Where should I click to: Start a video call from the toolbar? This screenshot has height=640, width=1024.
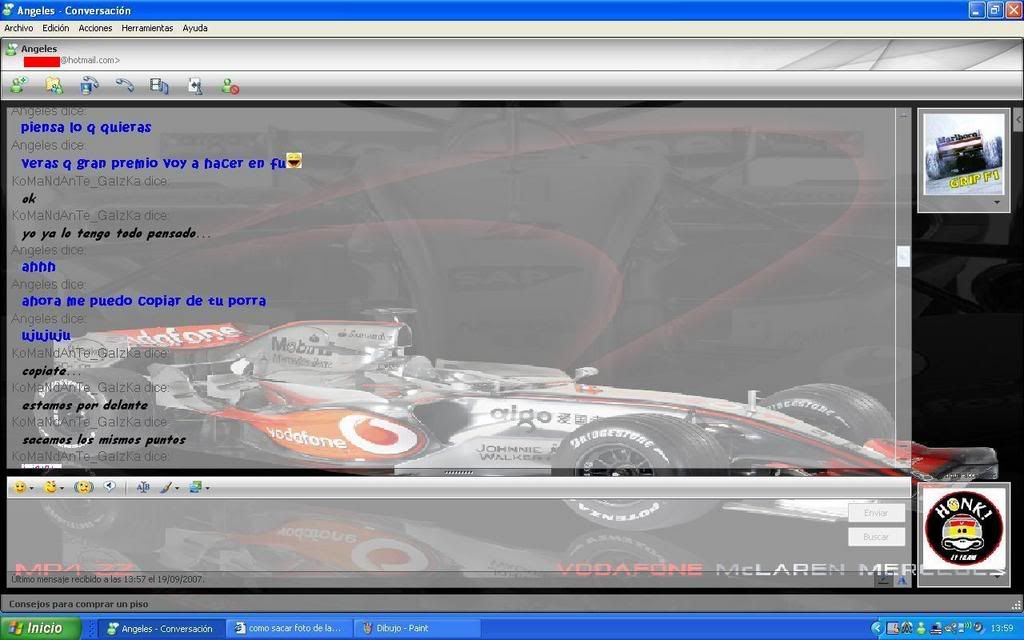click(89, 86)
